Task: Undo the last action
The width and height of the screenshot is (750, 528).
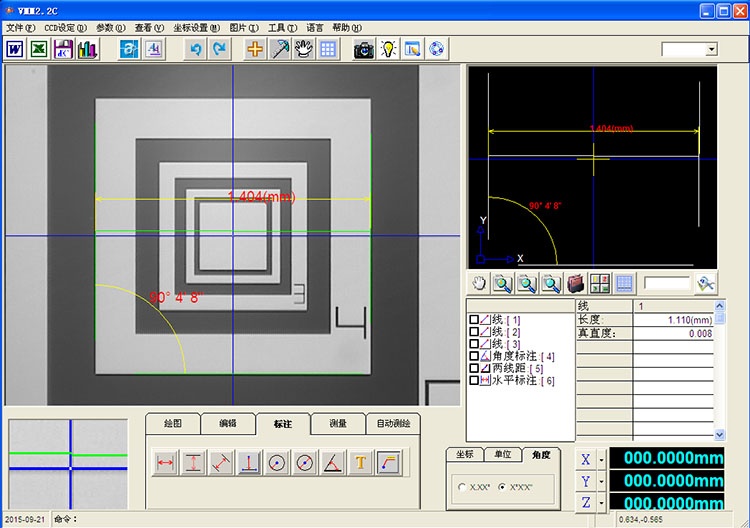Action: (x=196, y=49)
